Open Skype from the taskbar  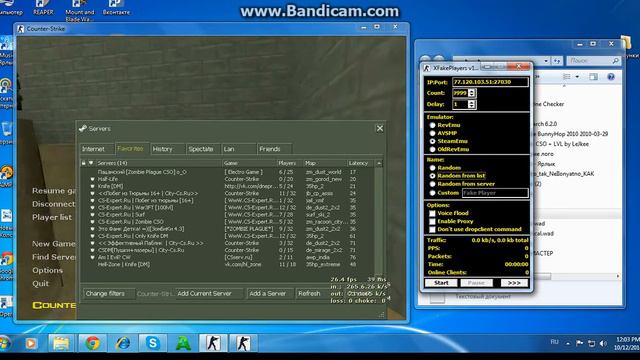pyautogui.click(x=153, y=343)
